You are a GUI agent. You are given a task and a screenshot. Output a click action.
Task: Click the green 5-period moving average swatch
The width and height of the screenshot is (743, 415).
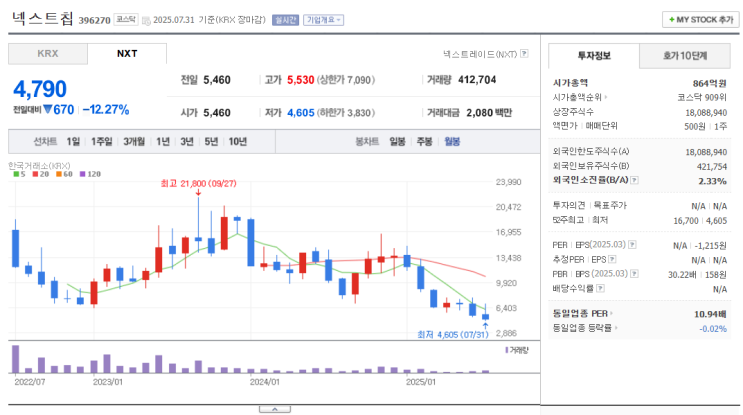16,174
